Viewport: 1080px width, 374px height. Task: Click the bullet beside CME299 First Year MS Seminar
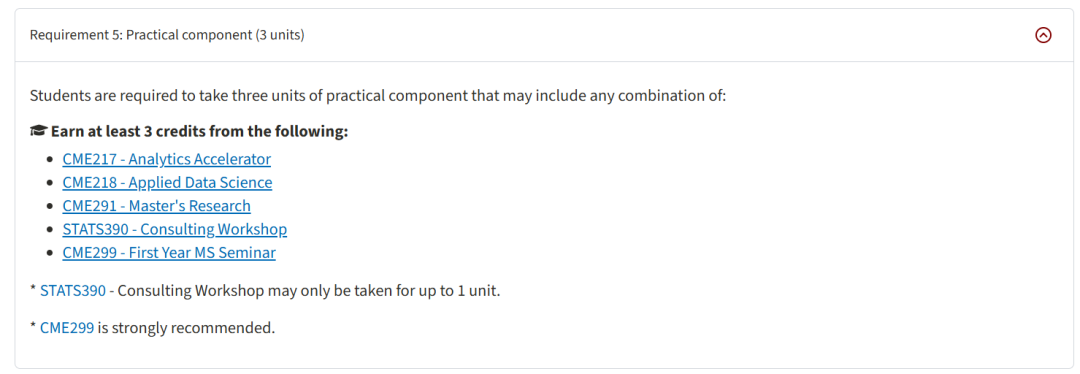tap(49, 253)
